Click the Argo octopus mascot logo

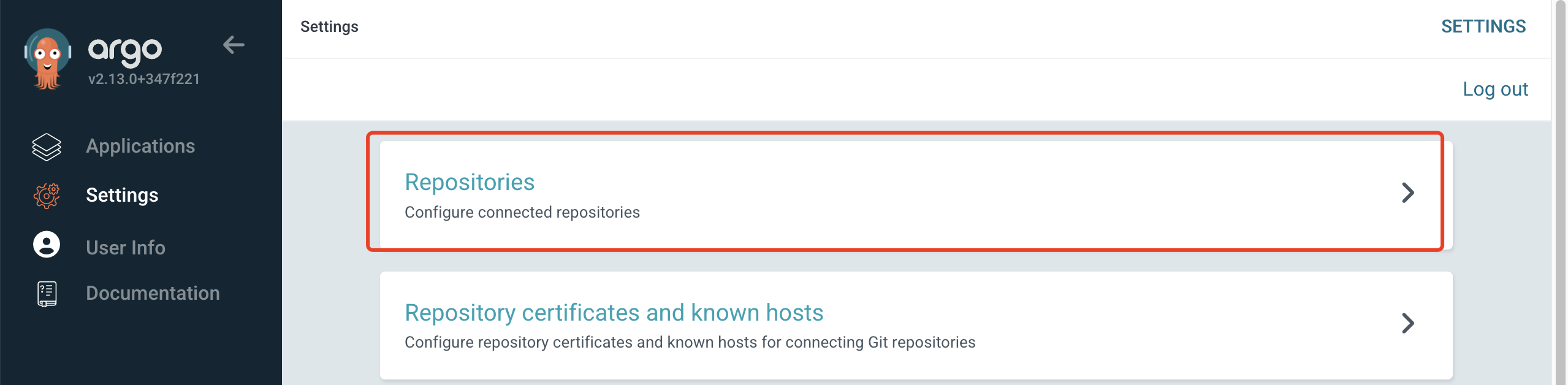pos(47,59)
